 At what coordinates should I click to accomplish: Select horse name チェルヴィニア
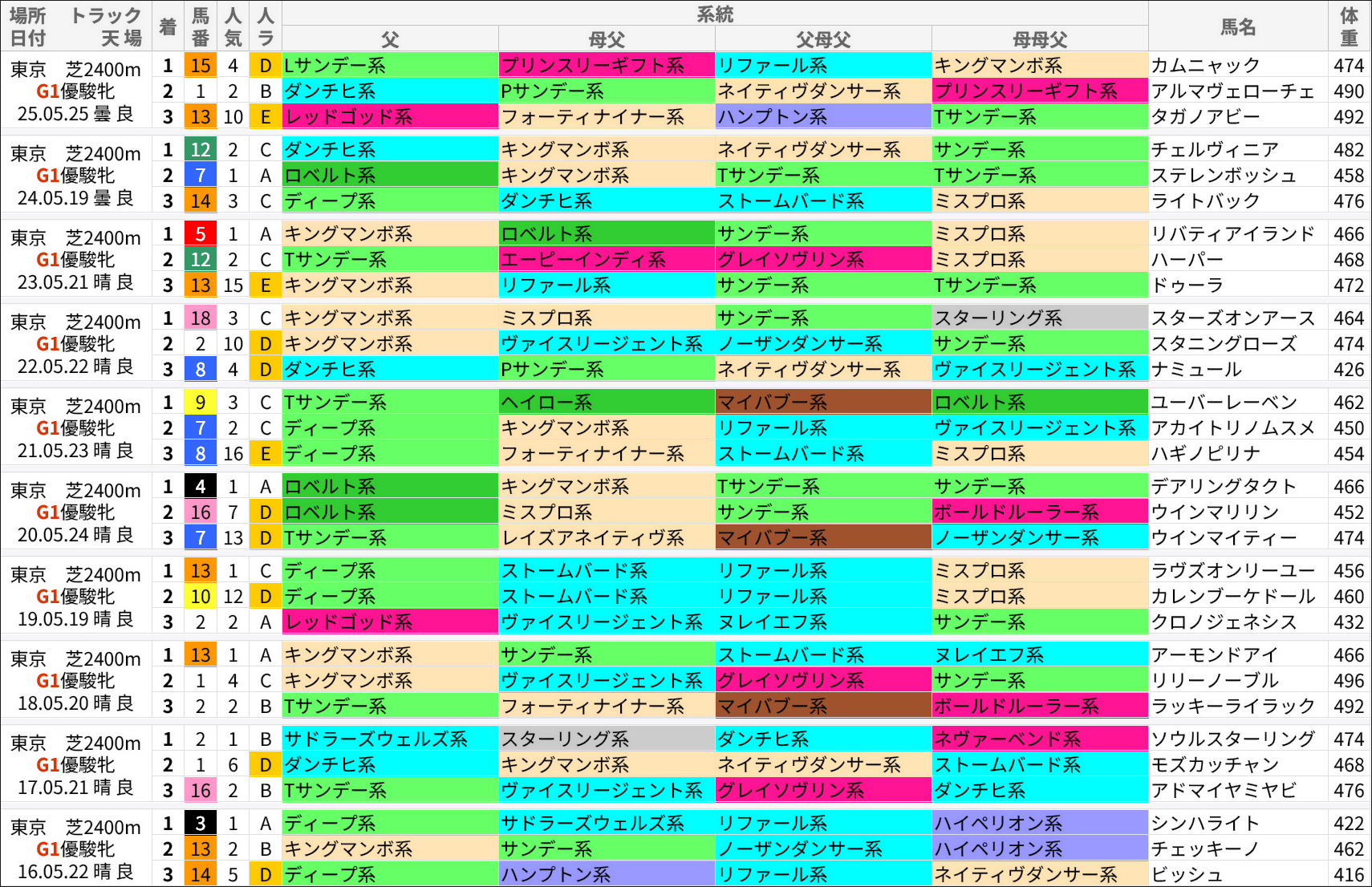point(1215,150)
